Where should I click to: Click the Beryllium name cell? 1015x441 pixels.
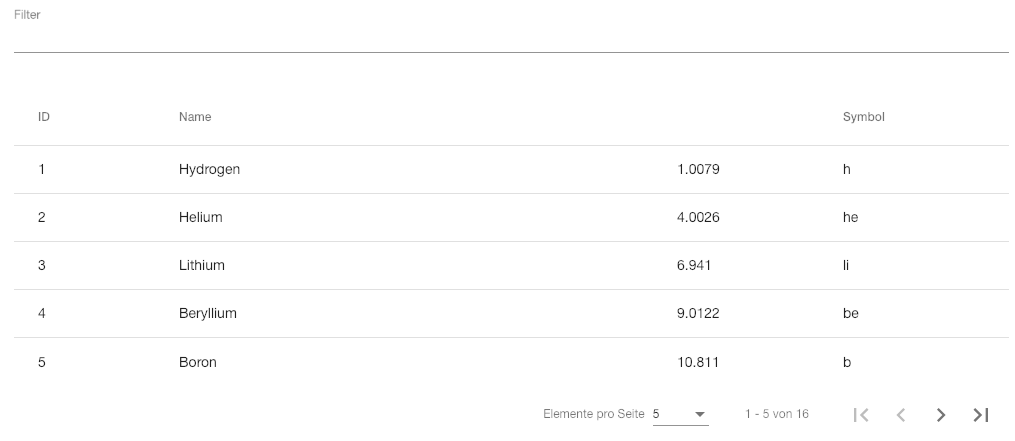coord(208,313)
